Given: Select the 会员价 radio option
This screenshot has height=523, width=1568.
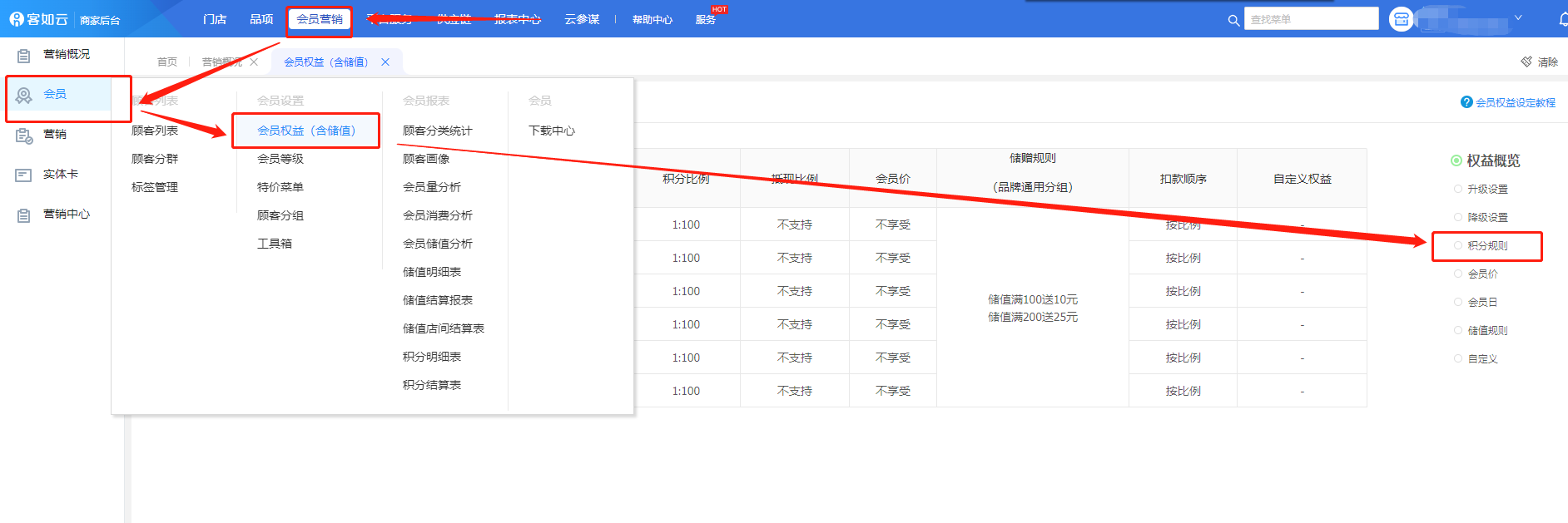Looking at the screenshot, I should tap(1458, 274).
